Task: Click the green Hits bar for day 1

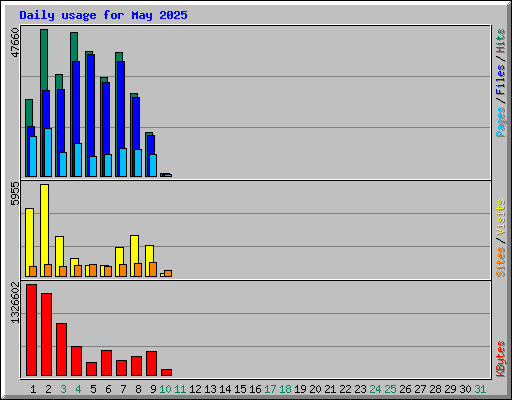Action: click(29, 113)
